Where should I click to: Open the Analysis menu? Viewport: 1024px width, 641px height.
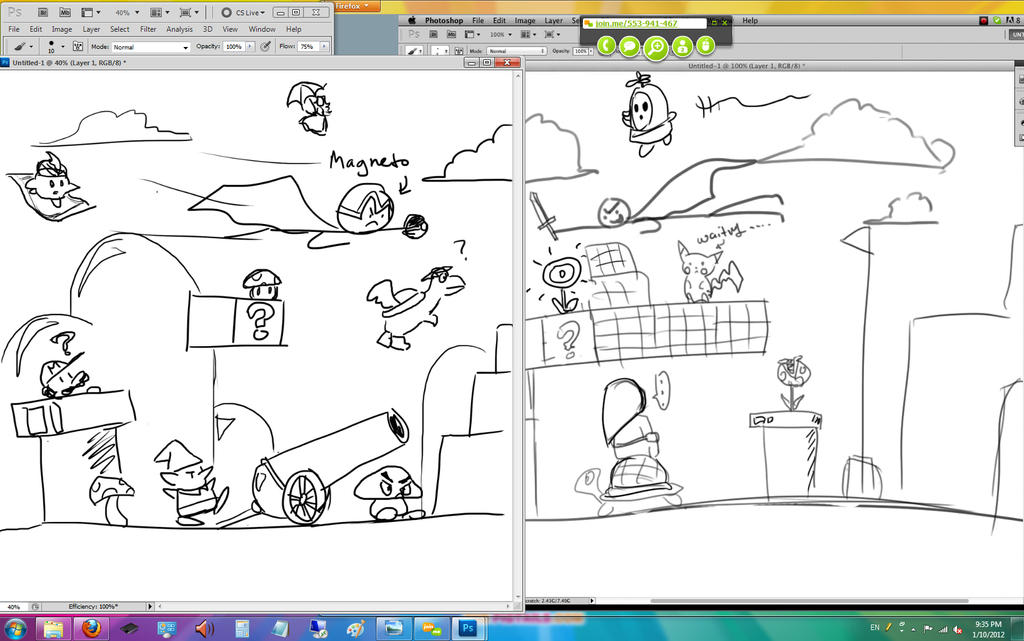tap(180, 29)
